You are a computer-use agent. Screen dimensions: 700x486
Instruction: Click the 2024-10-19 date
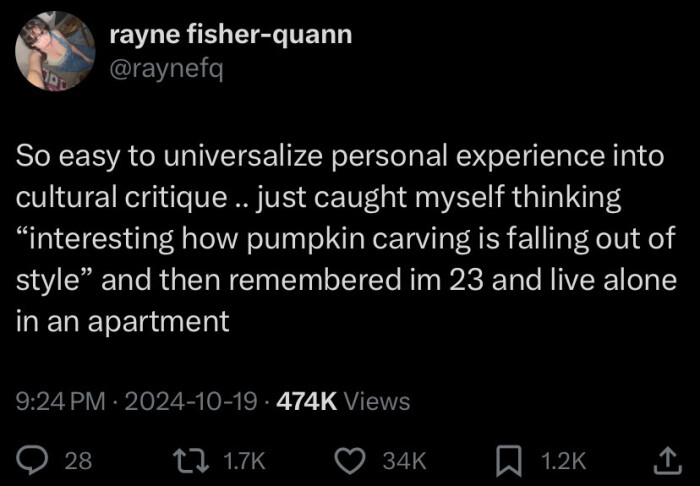click(188, 401)
